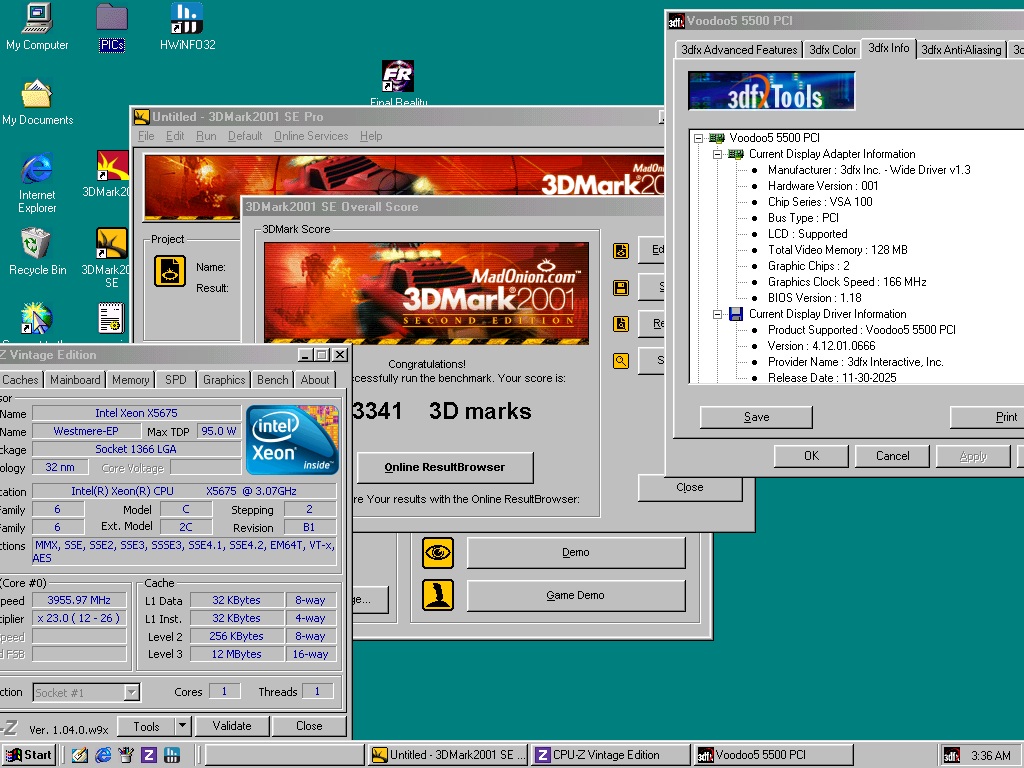Click the yellow magnifier icon in the score dialog

click(x=620, y=360)
